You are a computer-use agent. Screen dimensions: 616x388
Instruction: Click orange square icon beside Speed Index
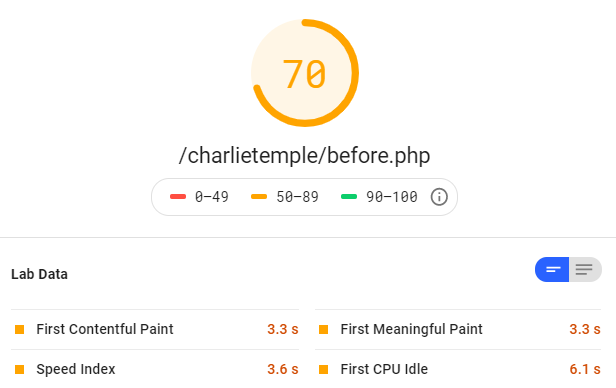click(20, 369)
